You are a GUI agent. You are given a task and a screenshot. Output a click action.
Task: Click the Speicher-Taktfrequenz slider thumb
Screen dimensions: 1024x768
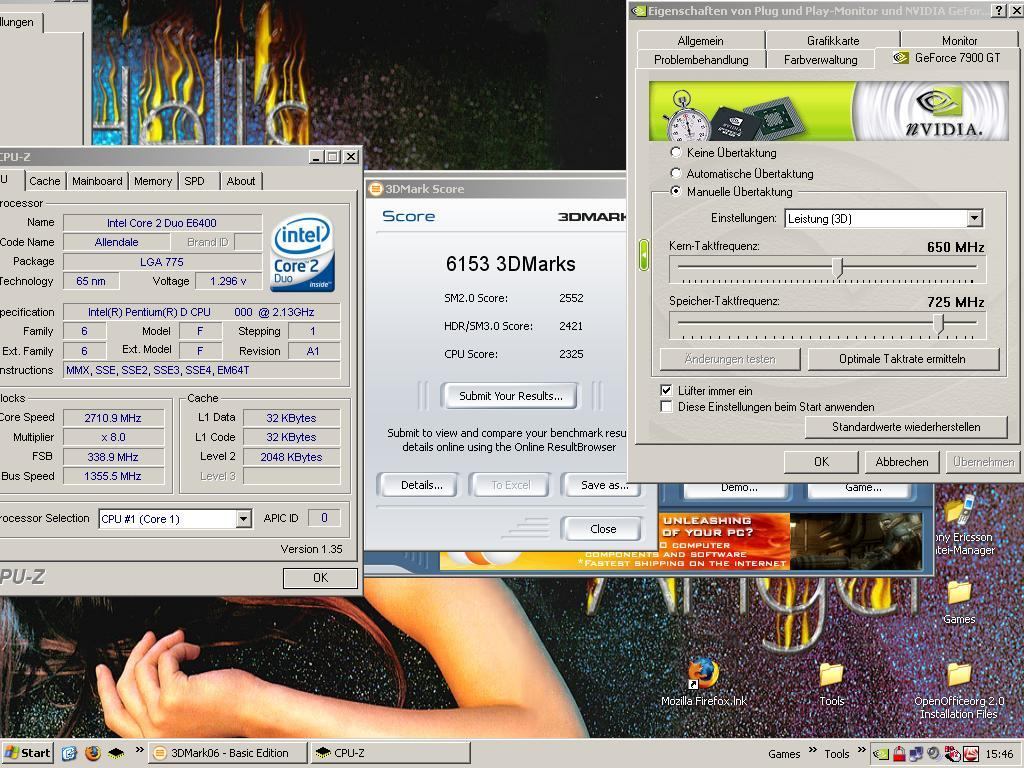click(939, 323)
